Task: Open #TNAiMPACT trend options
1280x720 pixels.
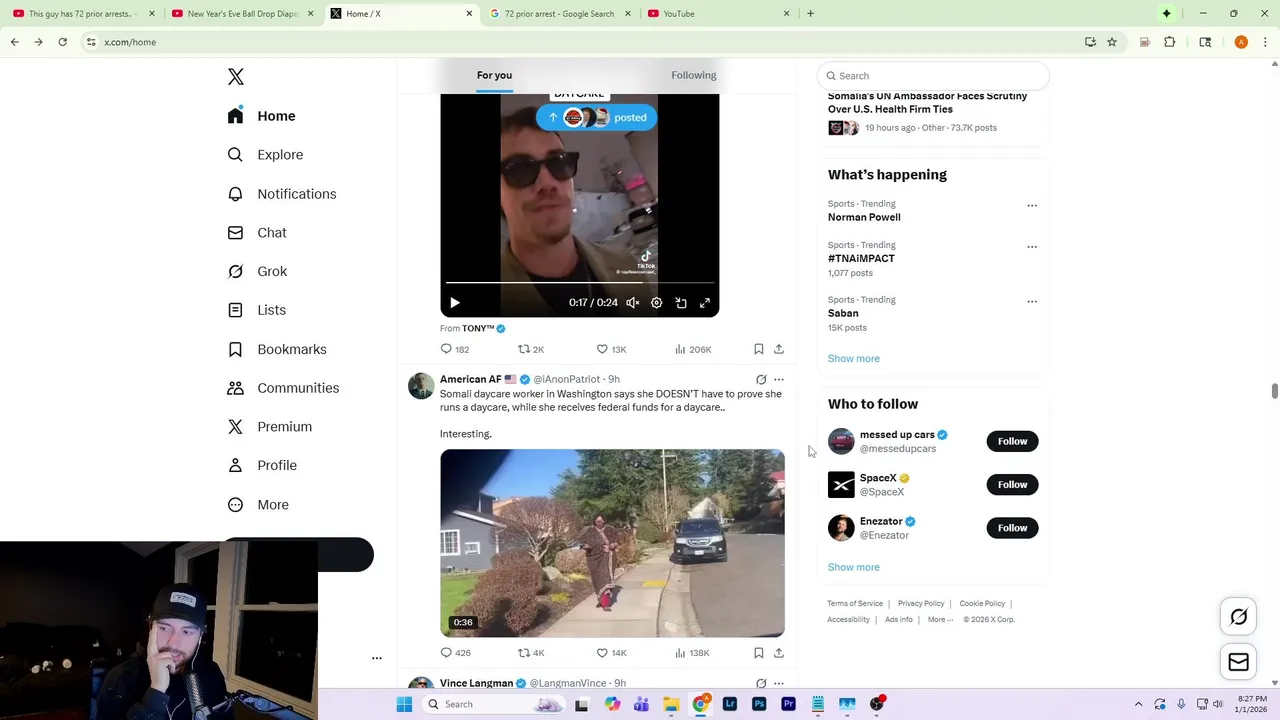Action: (x=1032, y=247)
